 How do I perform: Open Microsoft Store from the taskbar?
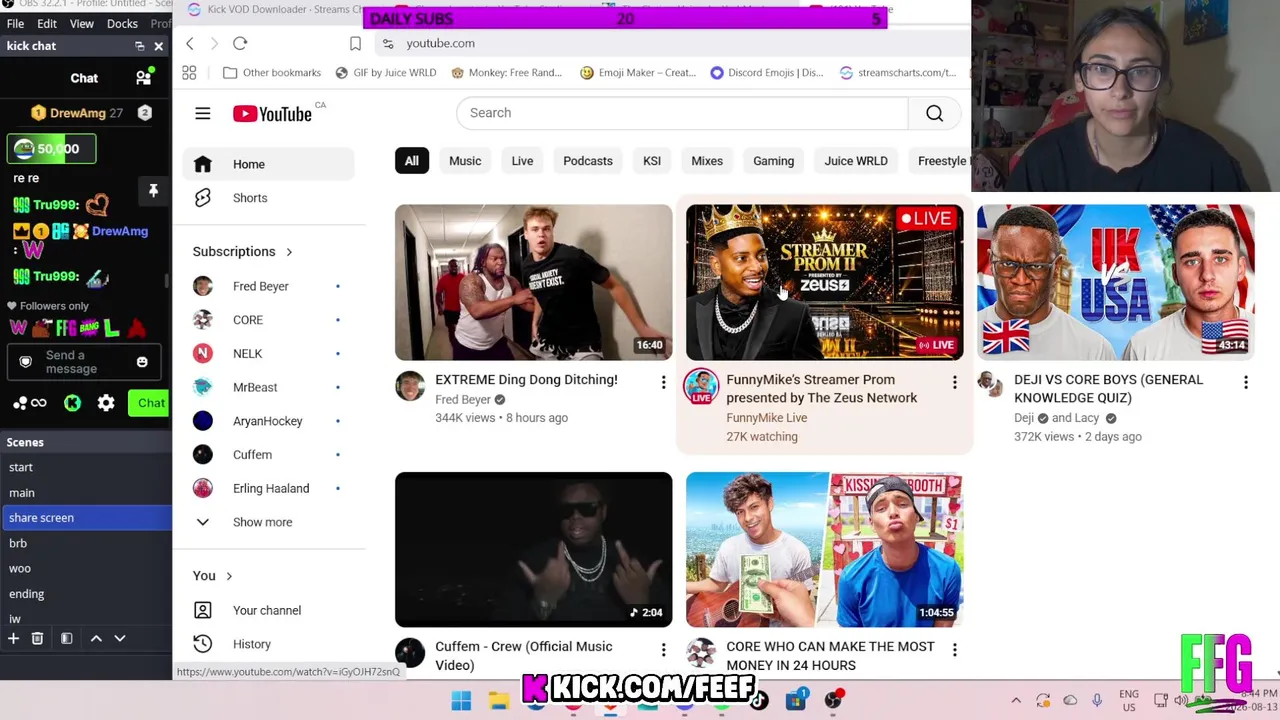796,701
